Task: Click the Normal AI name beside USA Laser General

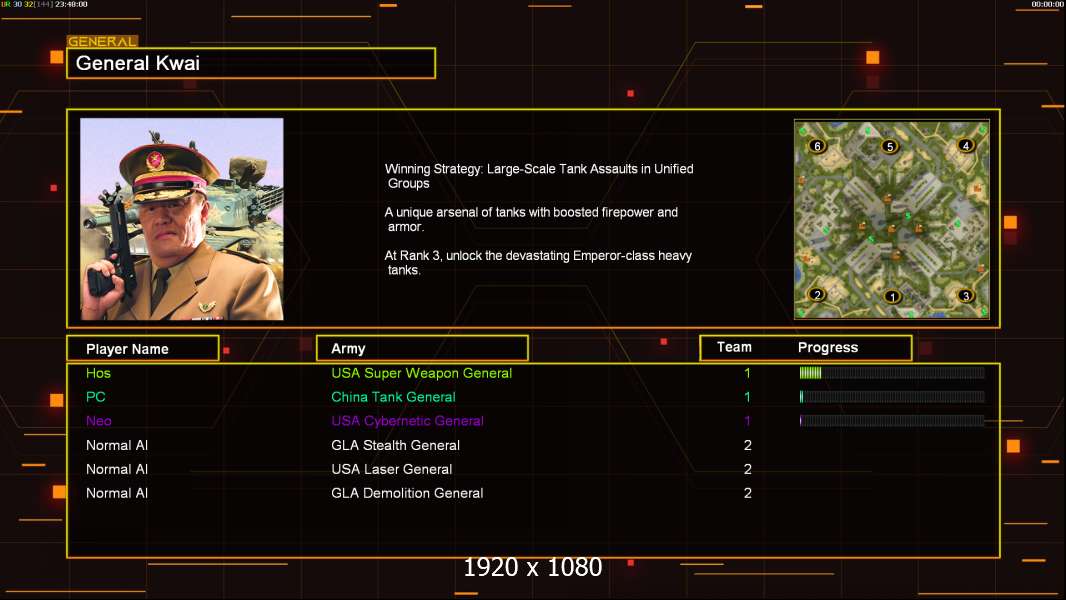Action: pyautogui.click(x=117, y=469)
